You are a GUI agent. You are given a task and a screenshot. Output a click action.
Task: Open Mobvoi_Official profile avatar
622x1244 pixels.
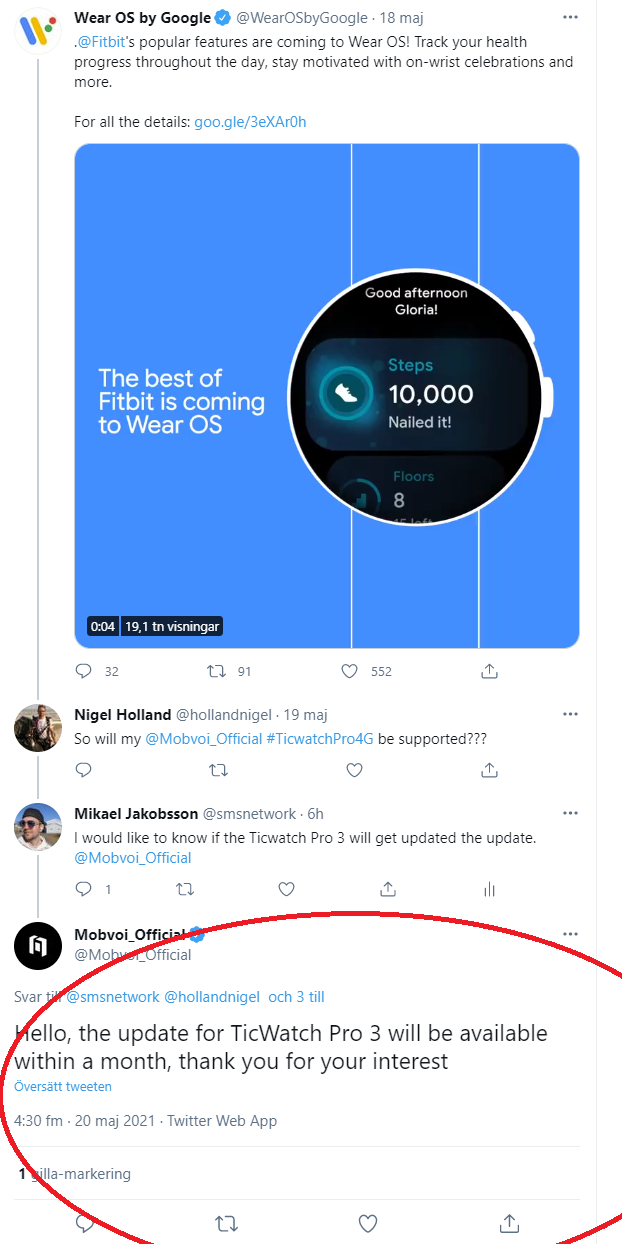38,945
